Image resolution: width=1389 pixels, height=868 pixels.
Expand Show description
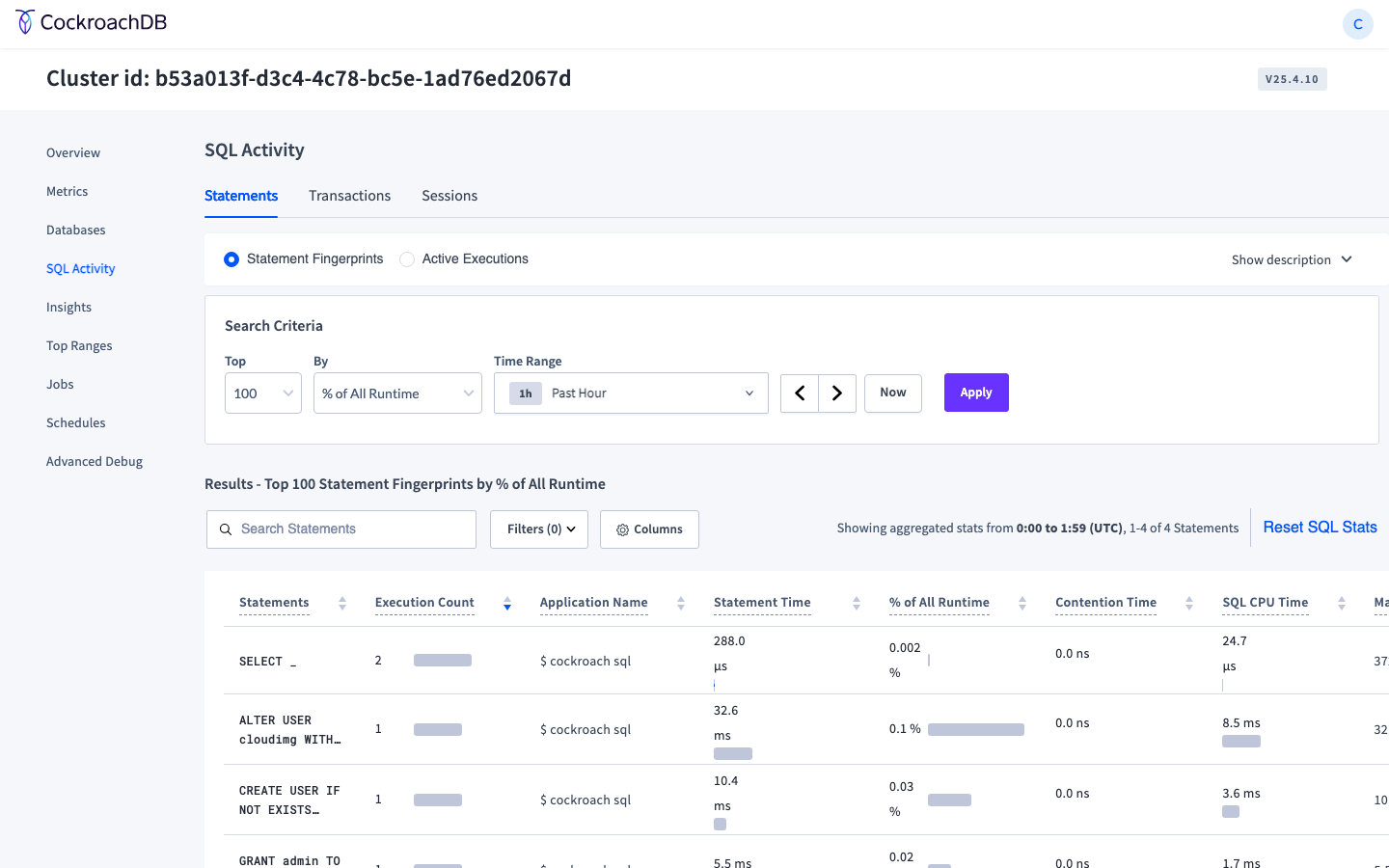point(1292,259)
